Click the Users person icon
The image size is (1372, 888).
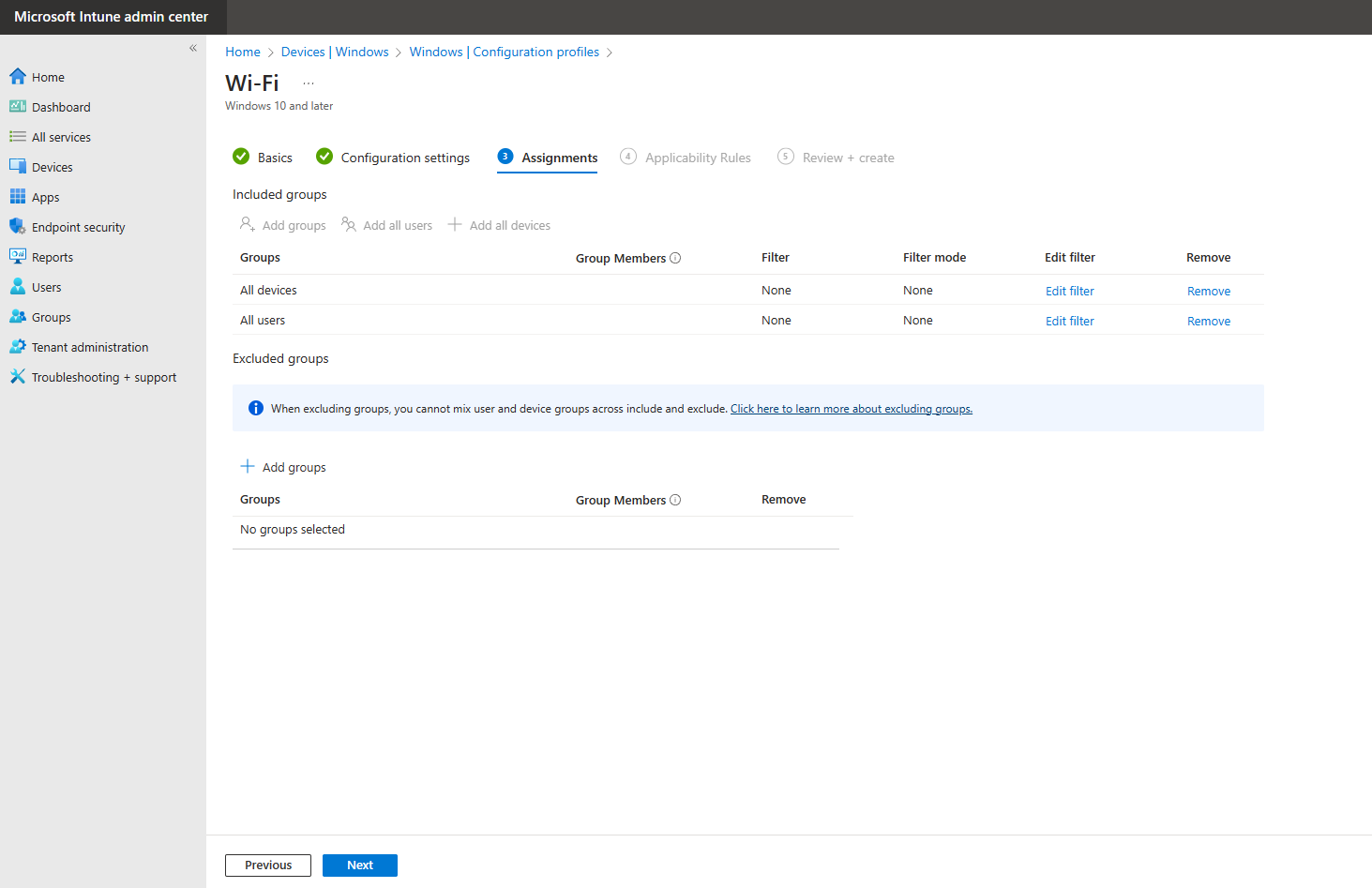point(18,286)
